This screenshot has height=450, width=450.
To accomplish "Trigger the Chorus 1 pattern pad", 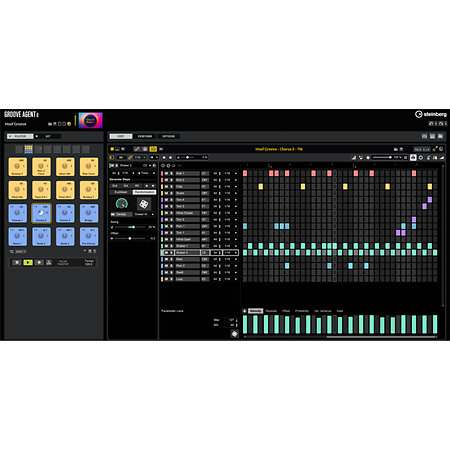I will [x=18, y=213].
